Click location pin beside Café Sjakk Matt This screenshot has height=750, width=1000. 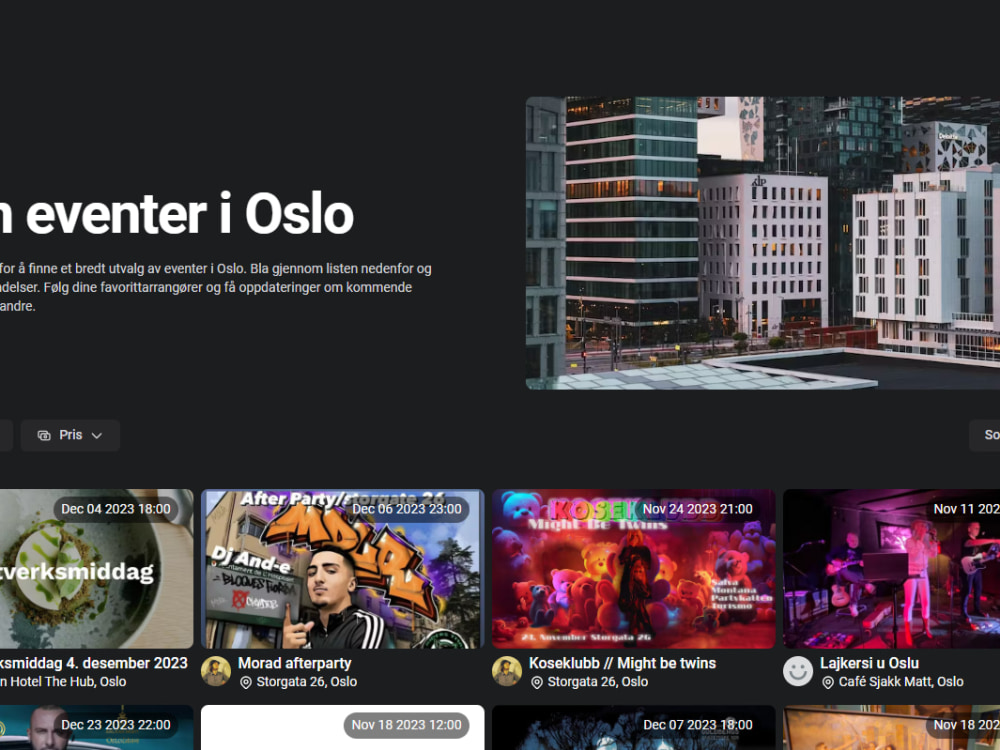point(827,682)
